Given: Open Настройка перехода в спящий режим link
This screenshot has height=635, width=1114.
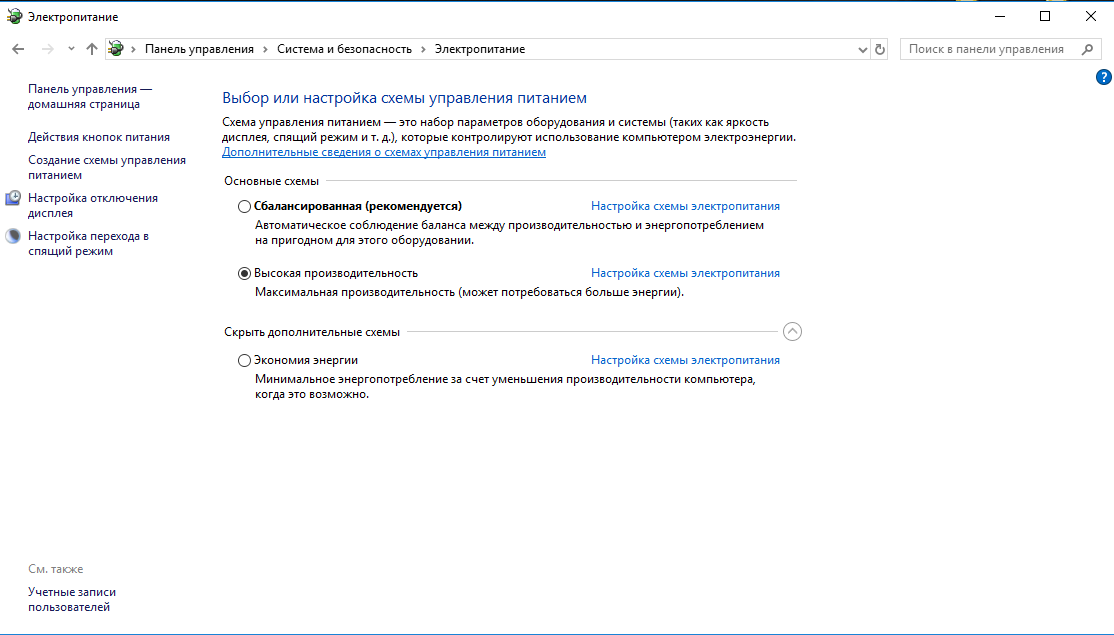Looking at the screenshot, I should (88, 243).
